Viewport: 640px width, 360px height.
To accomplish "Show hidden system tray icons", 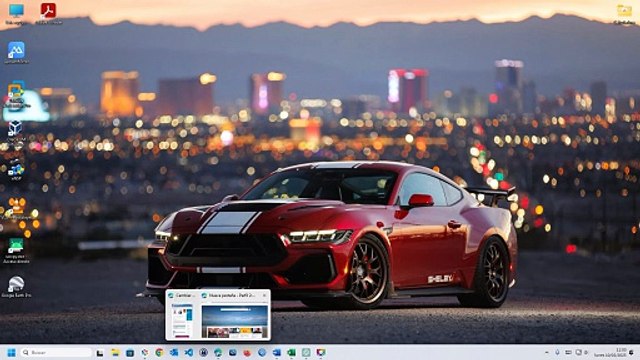I will pyautogui.click(x=547, y=352).
